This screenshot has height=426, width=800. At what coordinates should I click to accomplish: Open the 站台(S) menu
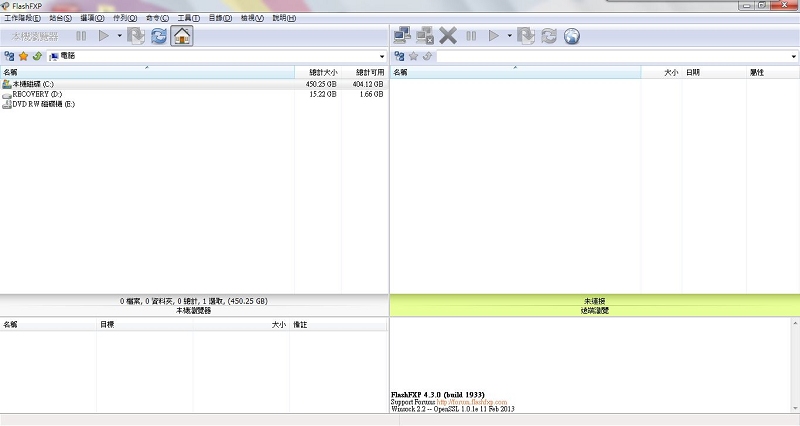pos(60,18)
